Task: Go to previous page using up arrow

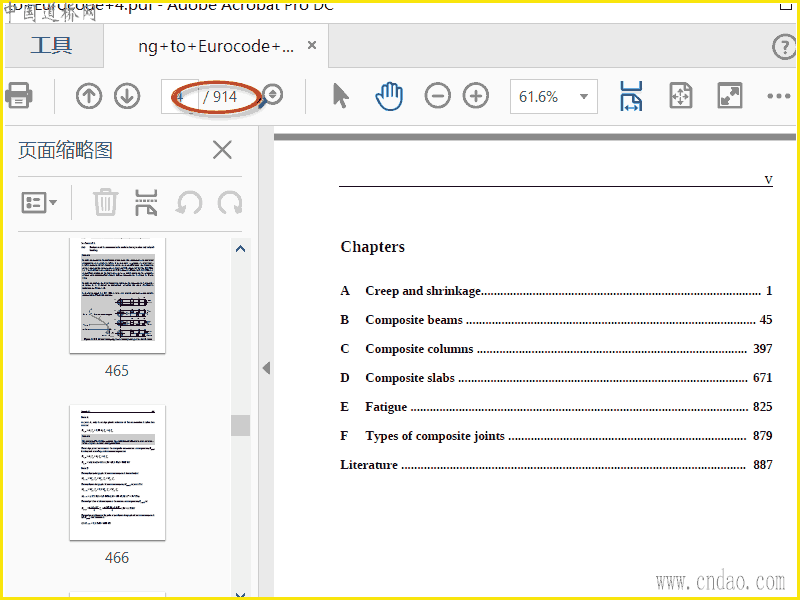Action: (89, 96)
